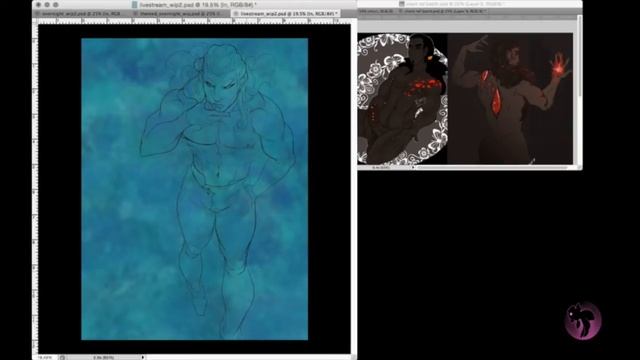Click the vertical ruler left of the canvas
This screenshot has width=640, height=360.
point(35,189)
